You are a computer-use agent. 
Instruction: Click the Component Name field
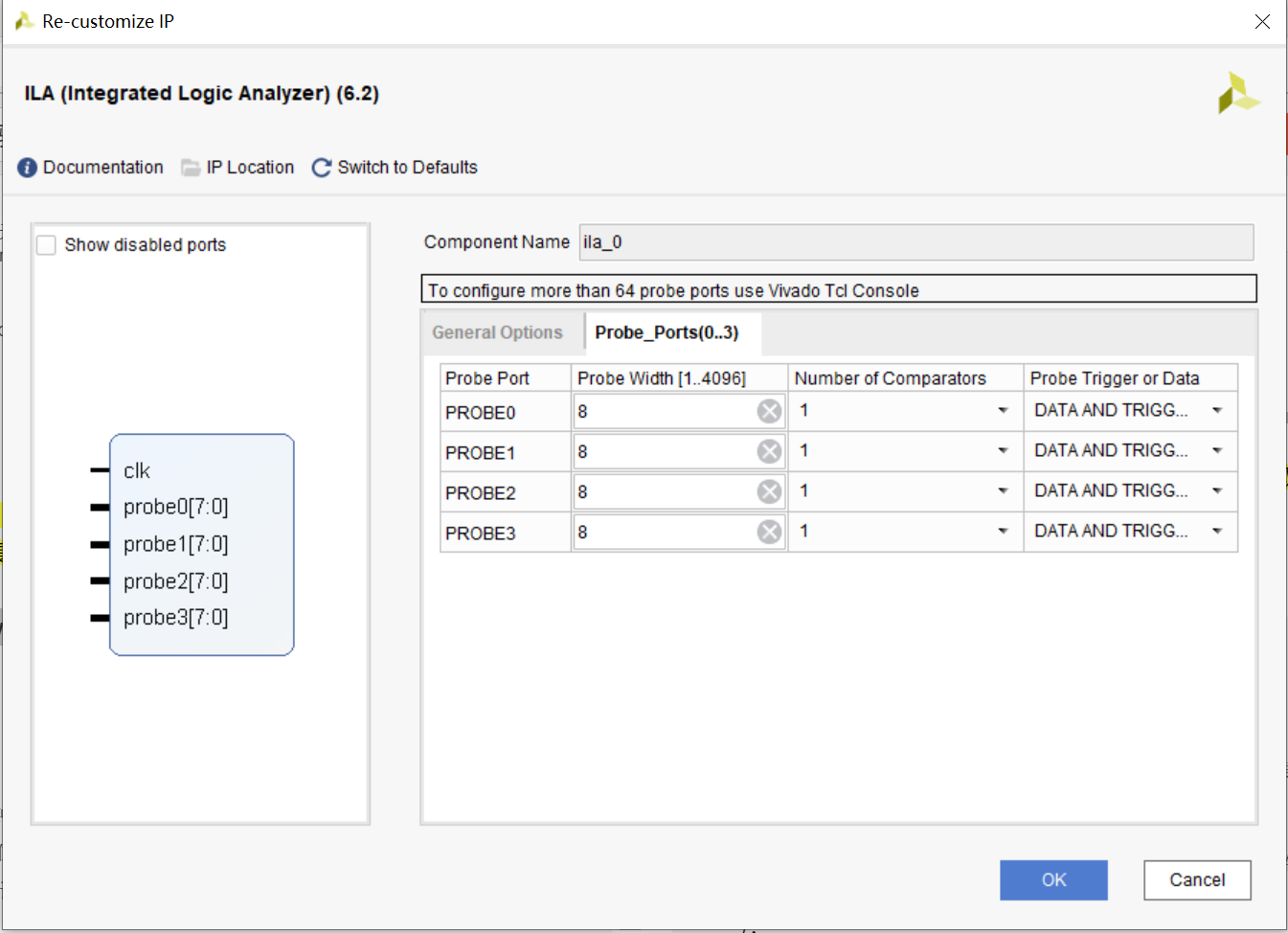tap(915, 242)
